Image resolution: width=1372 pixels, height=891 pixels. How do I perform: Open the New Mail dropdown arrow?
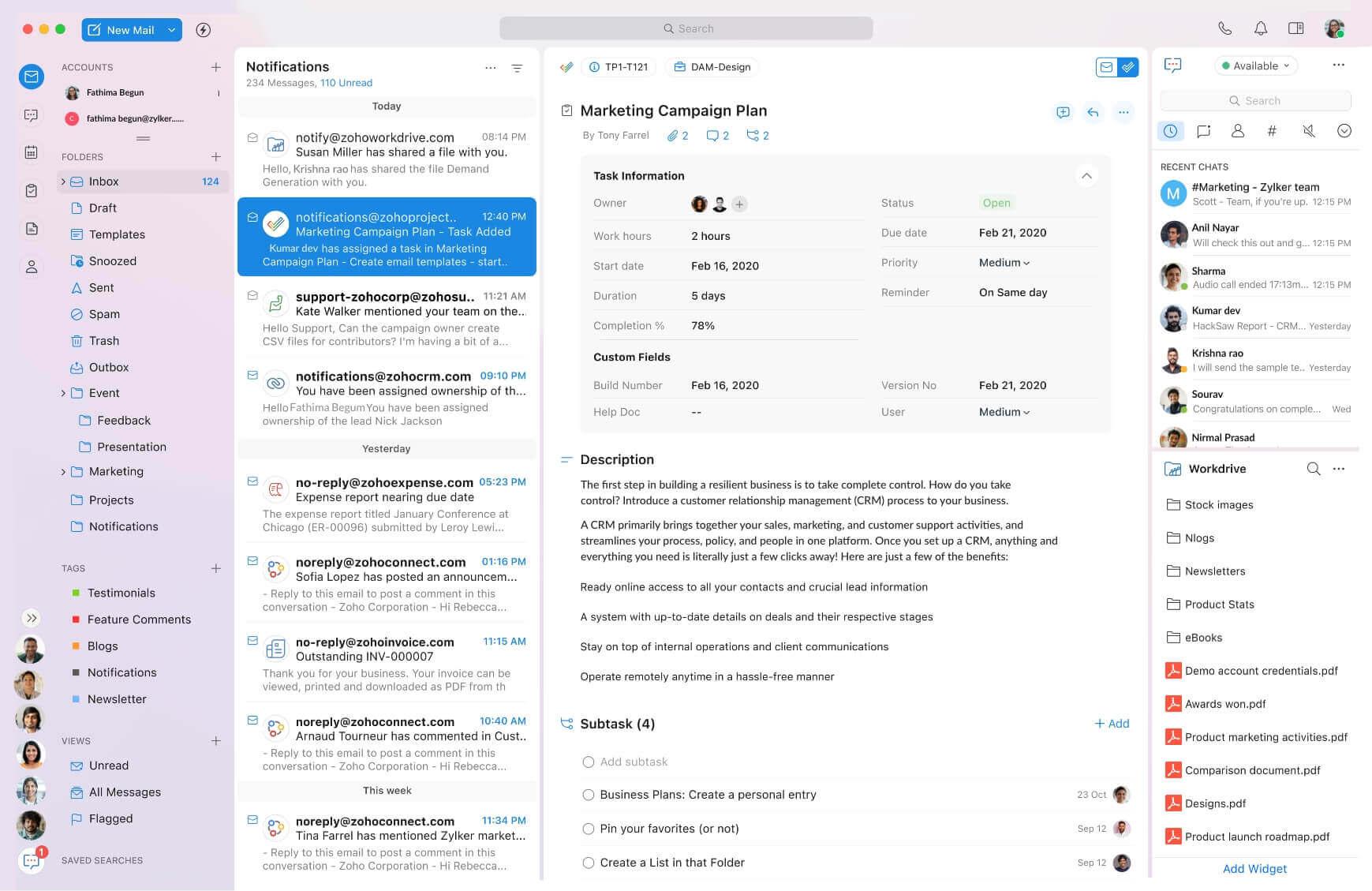[x=171, y=30]
